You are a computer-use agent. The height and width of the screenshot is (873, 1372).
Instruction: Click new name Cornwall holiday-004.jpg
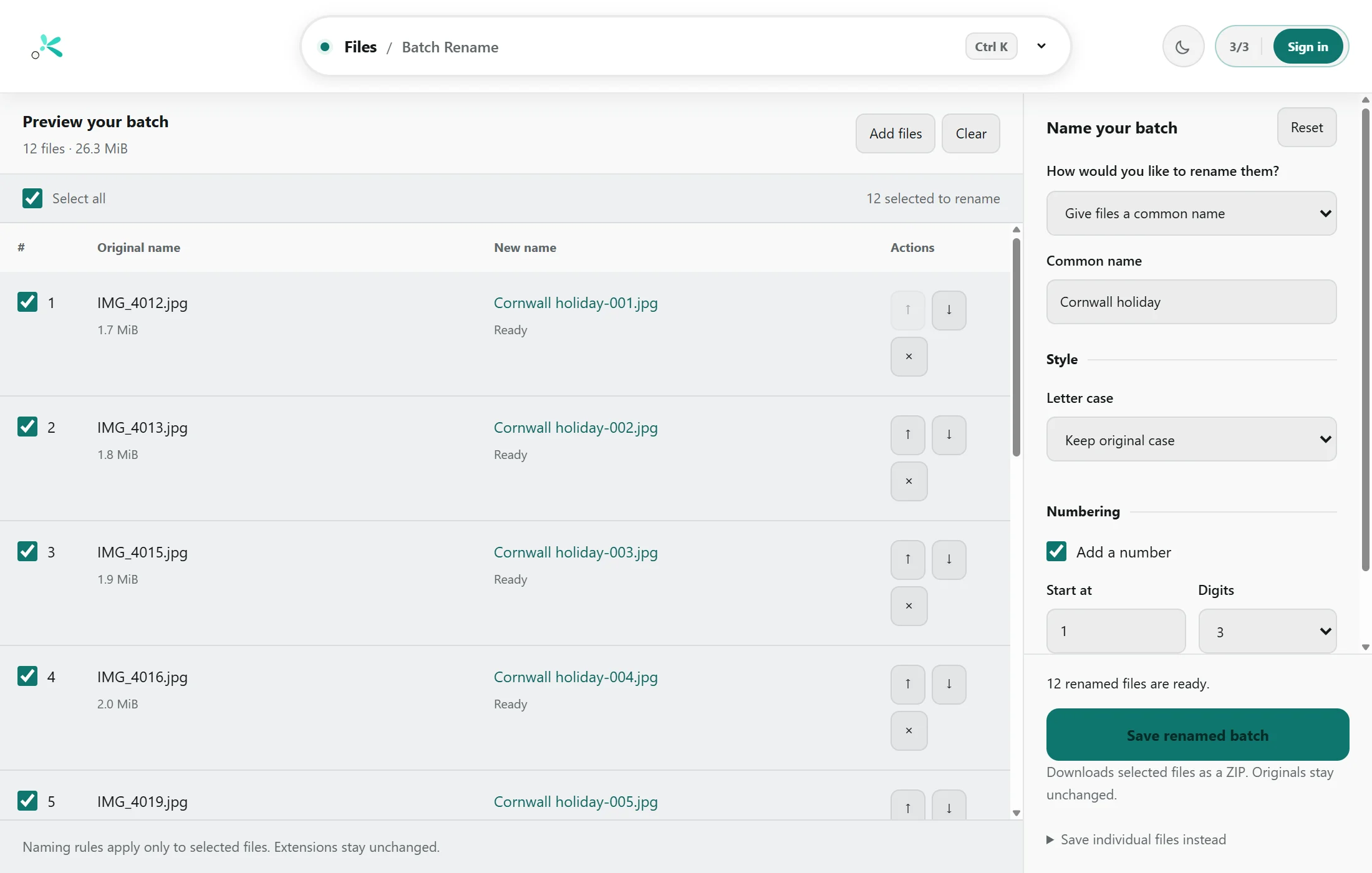coord(576,677)
